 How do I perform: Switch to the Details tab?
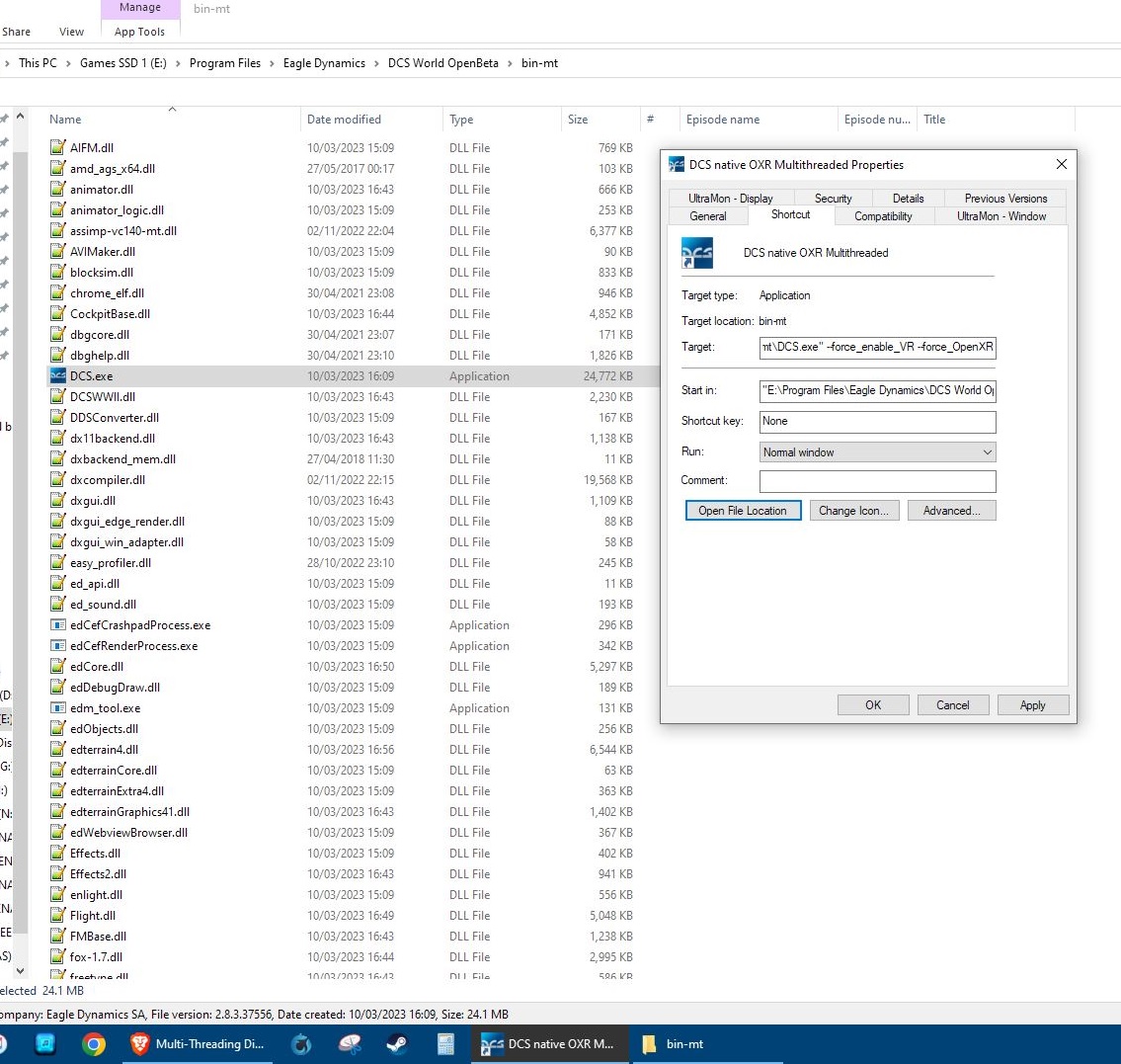[x=908, y=199]
